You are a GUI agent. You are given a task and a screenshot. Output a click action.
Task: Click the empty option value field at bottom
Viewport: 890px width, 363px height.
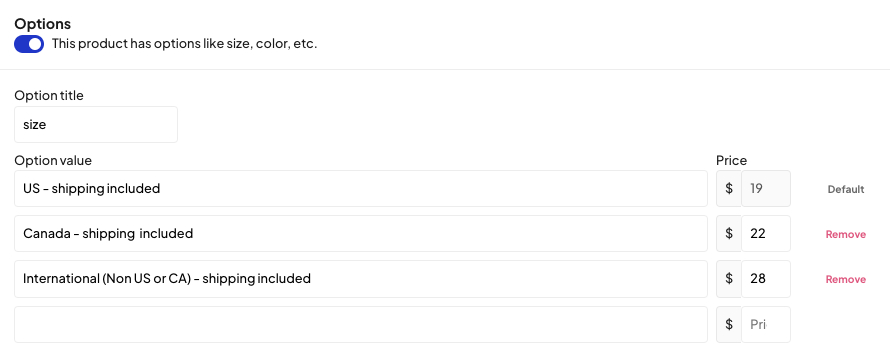pos(361,324)
